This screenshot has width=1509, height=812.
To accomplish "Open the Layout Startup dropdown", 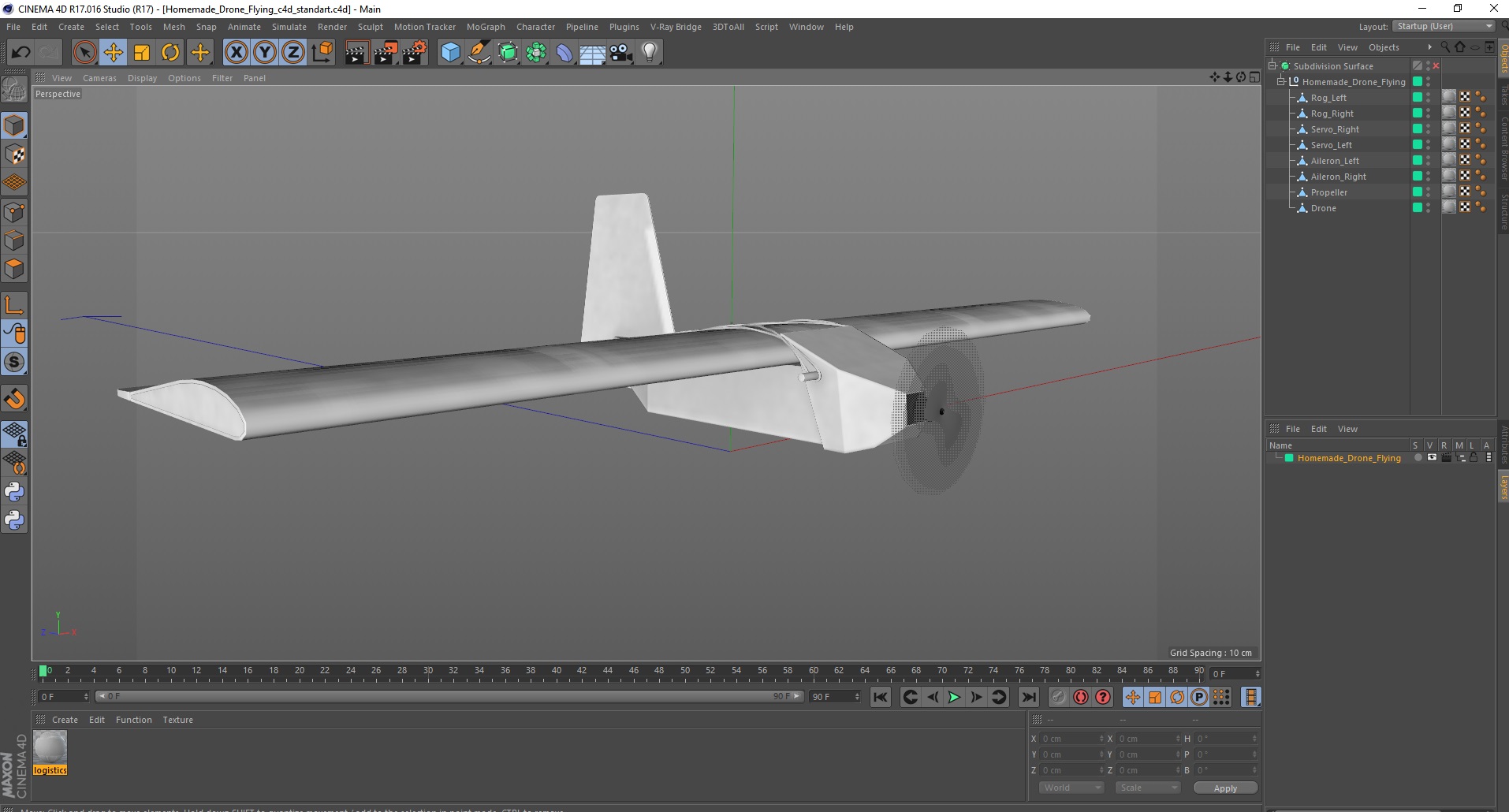I will point(1444,26).
